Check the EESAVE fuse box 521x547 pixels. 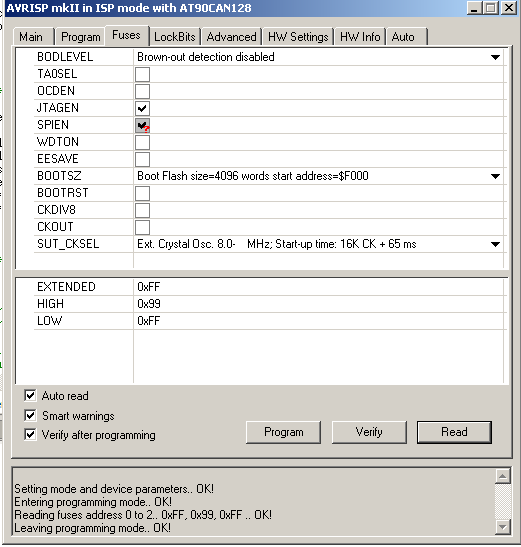(142, 159)
